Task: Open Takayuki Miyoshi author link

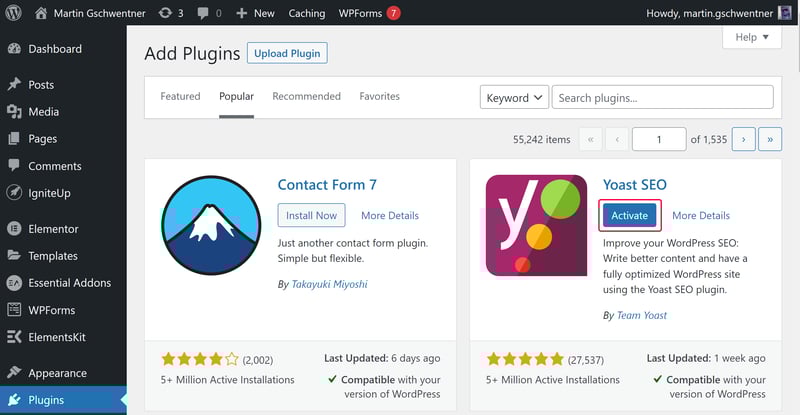Action: coord(329,284)
